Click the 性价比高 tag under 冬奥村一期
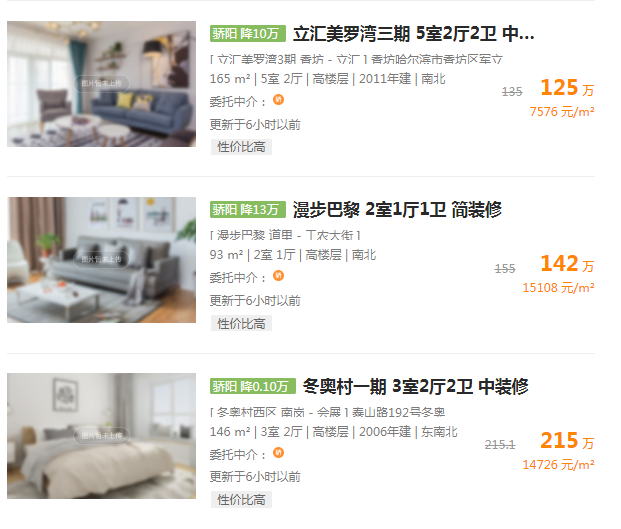Screen dimensions: 621x529 tap(241, 500)
